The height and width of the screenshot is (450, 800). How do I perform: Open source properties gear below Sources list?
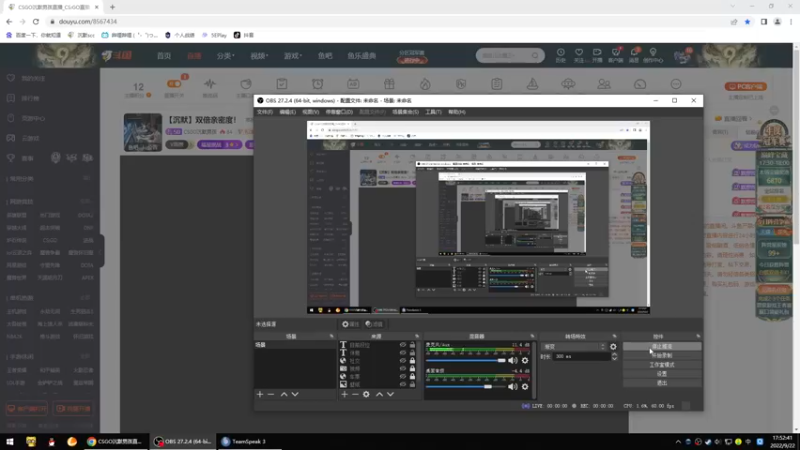[x=366, y=394]
